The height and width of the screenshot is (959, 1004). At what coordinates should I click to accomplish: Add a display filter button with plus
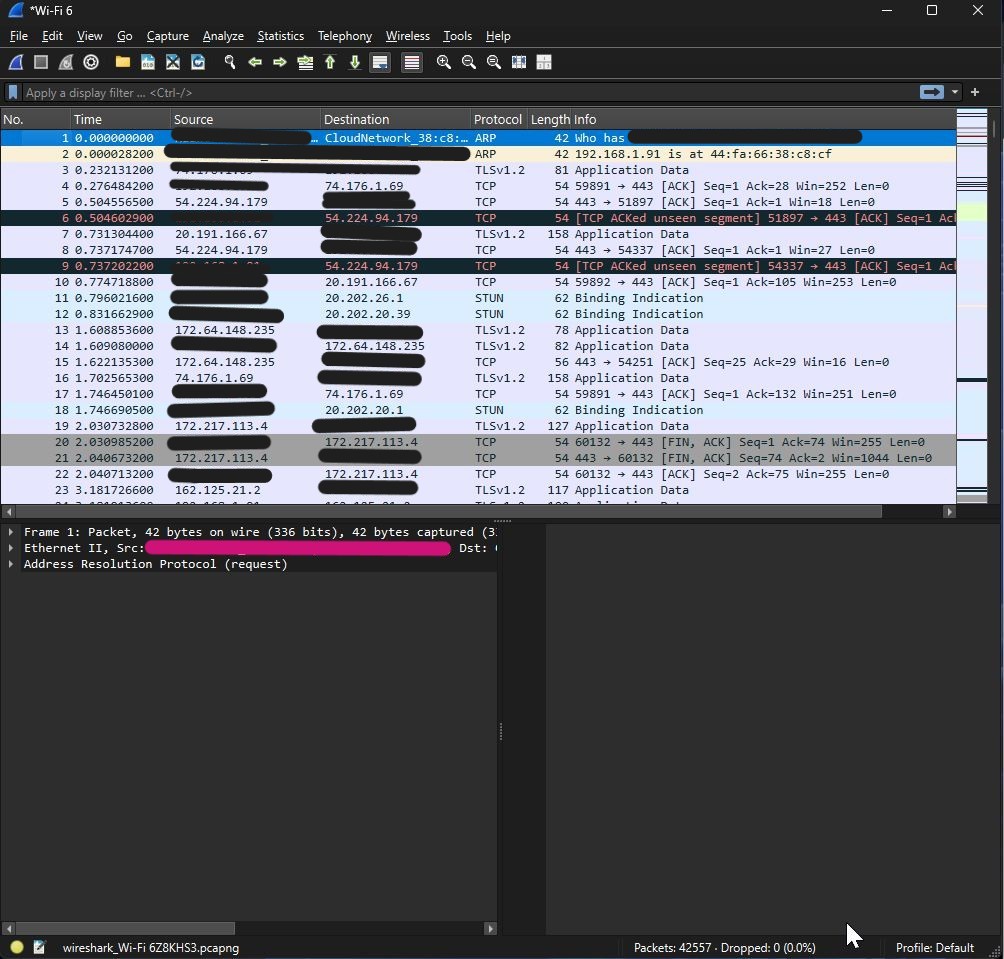975,92
